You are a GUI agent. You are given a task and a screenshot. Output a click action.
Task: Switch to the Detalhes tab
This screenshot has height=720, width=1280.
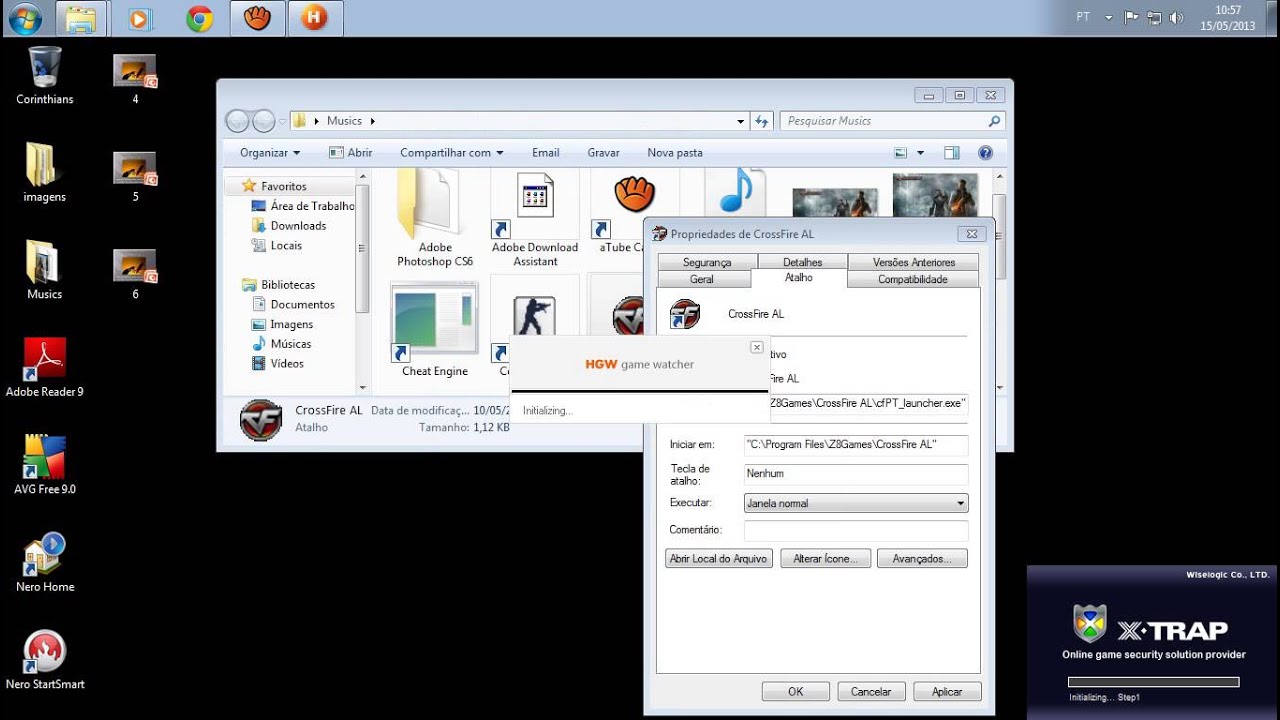(x=802, y=262)
